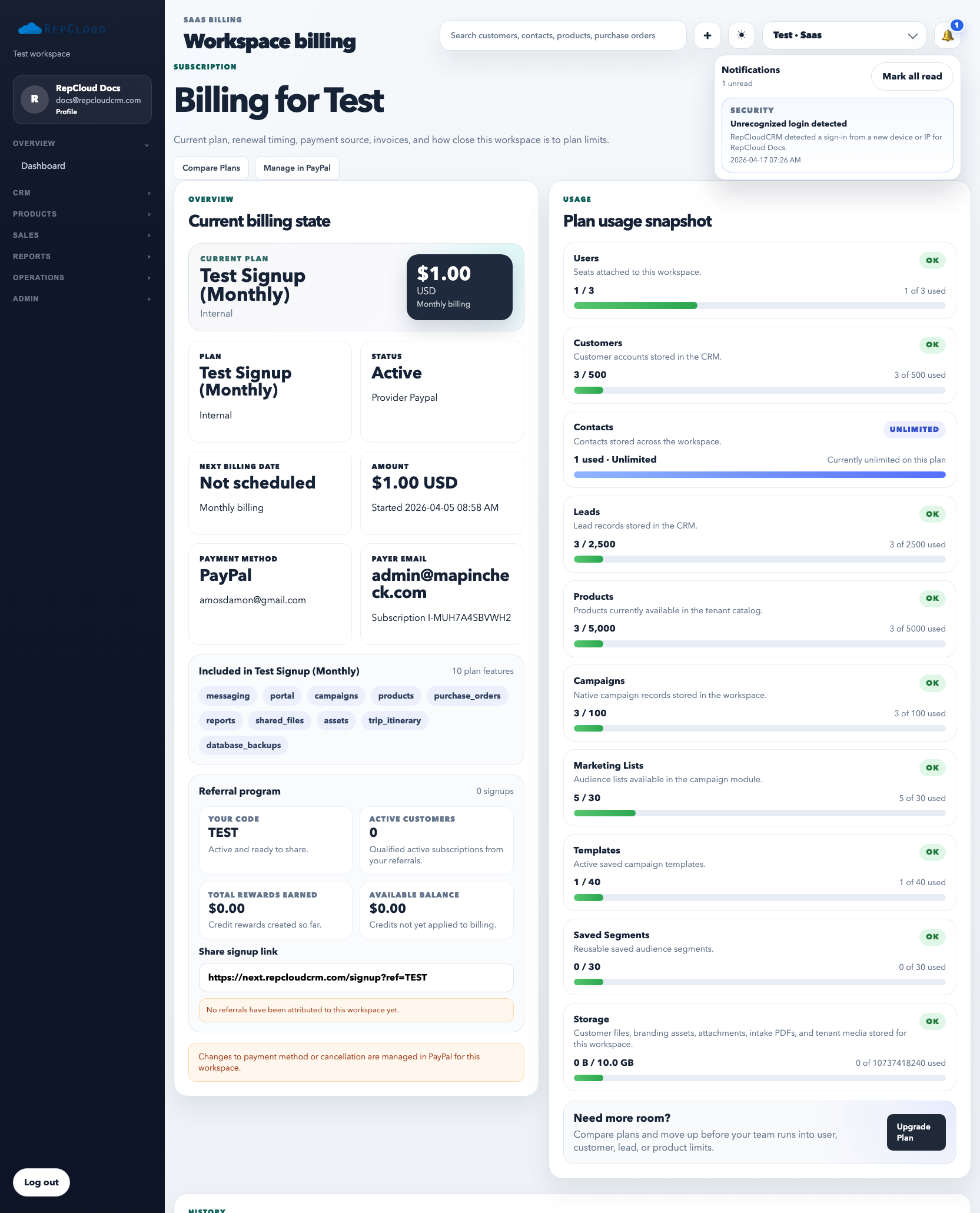This screenshot has height=1213, width=980.
Task: Expand the Reports sidebar section
Action: click(x=82, y=257)
